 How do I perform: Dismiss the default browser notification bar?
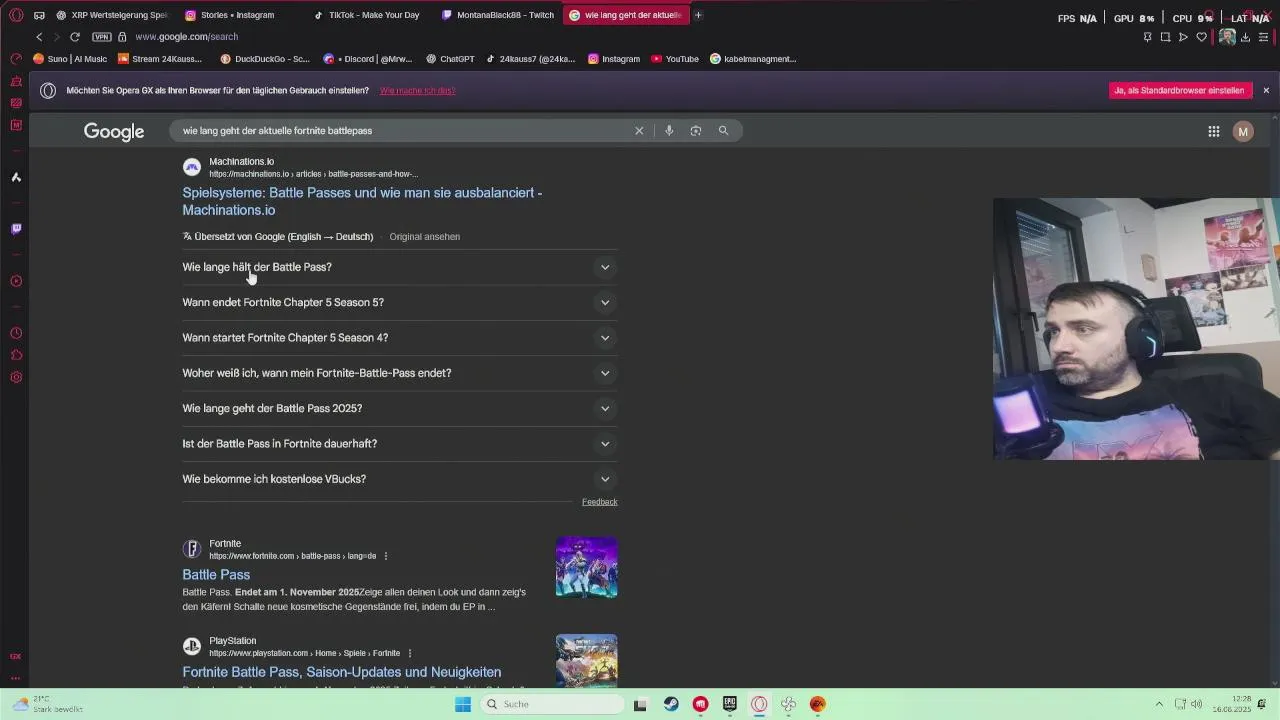click(1265, 90)
